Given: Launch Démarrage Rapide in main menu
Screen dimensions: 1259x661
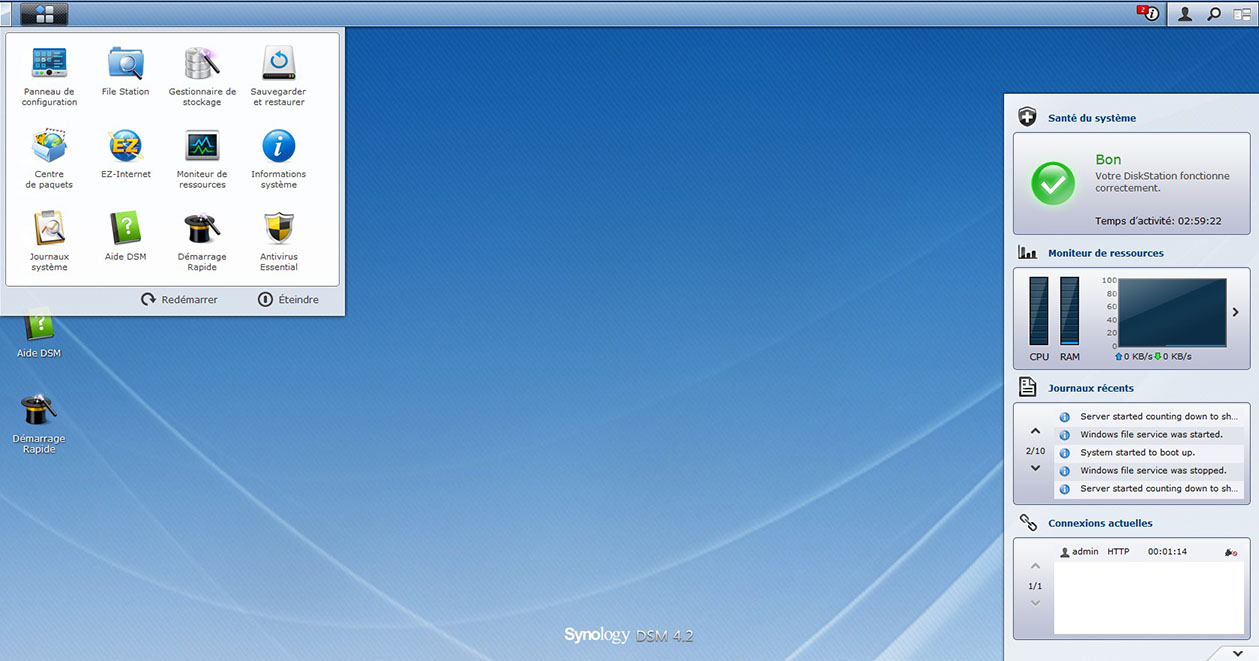Looking at the screenshot, I should pyautogui.click(x=202, y=240).
